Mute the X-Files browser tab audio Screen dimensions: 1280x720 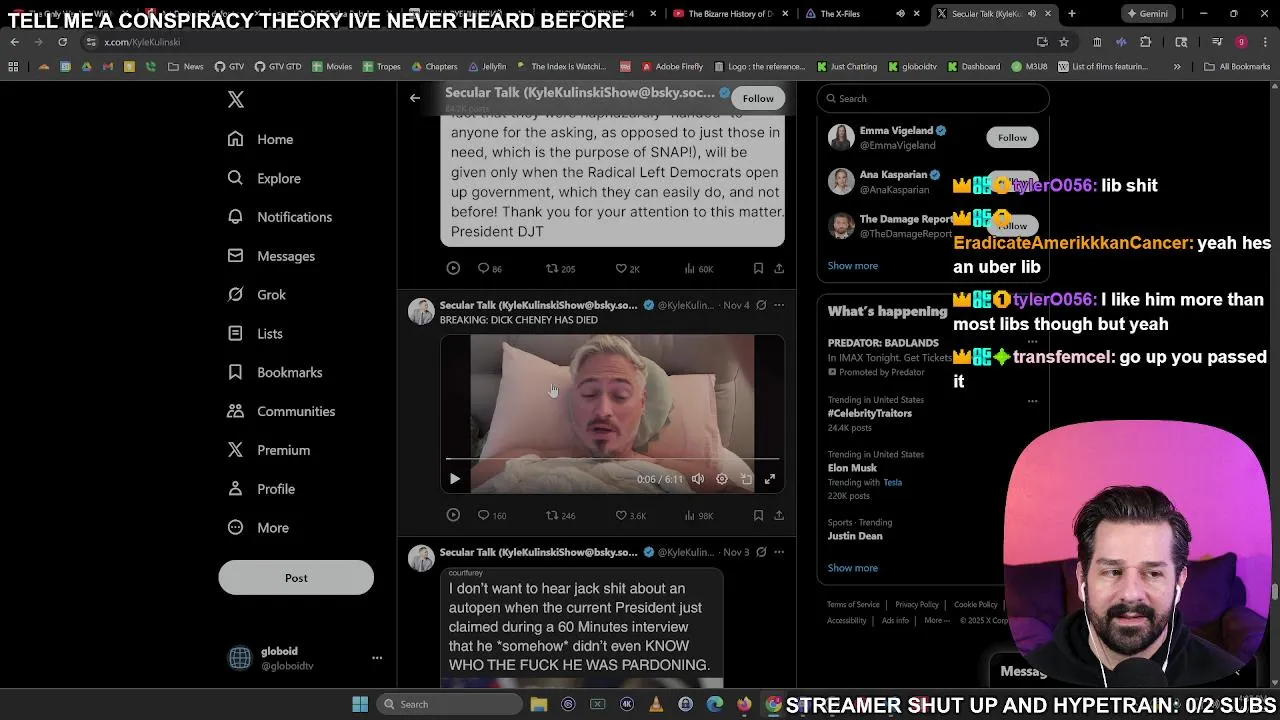900,14
